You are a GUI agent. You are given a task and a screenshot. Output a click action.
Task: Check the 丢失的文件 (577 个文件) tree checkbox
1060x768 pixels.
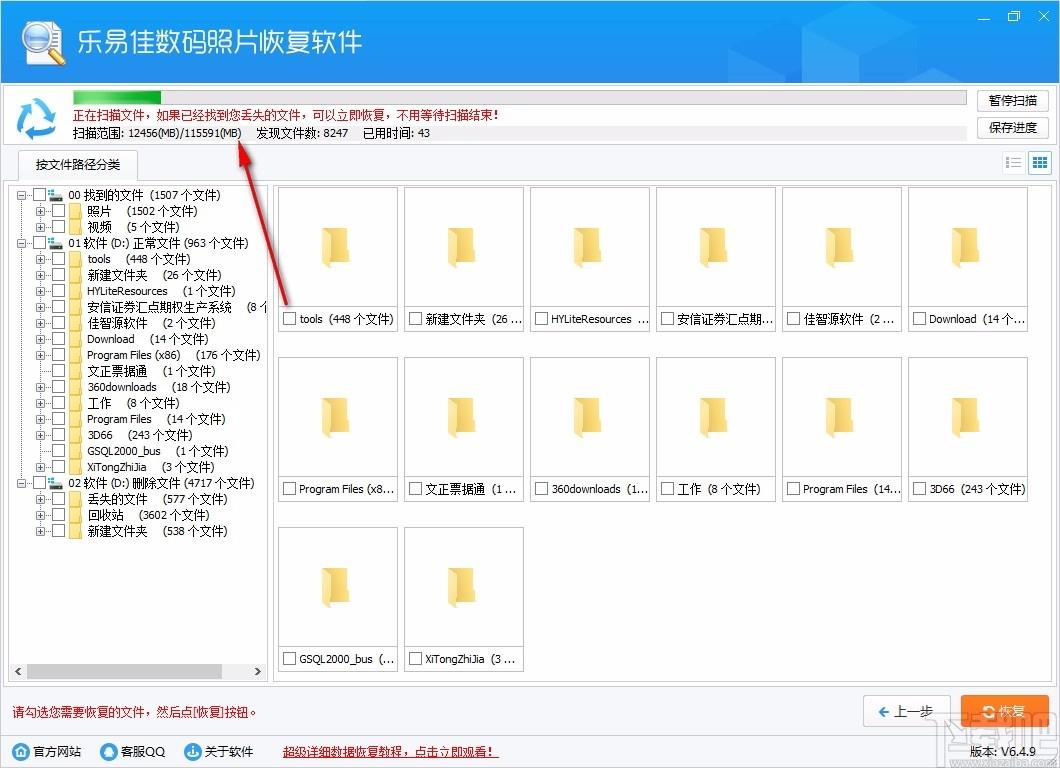point(59,499)
